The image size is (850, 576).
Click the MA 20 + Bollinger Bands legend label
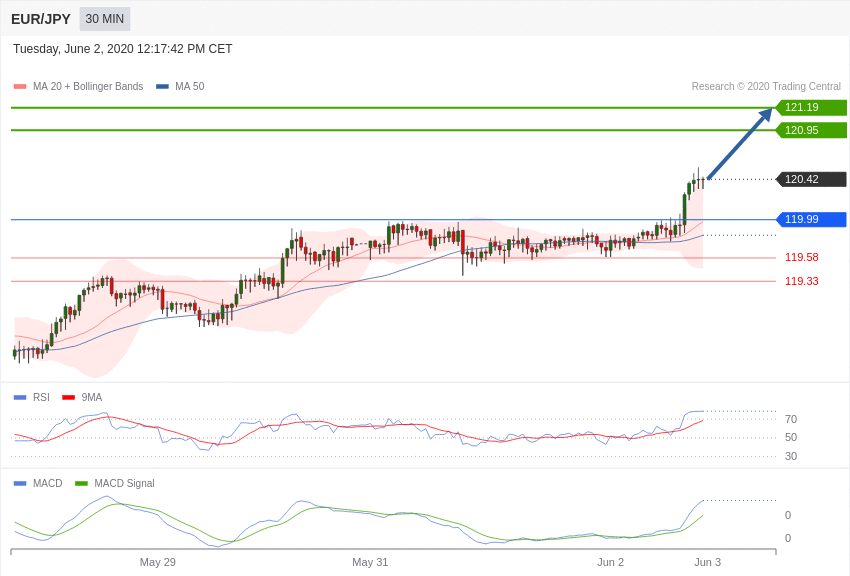point(88,86)
